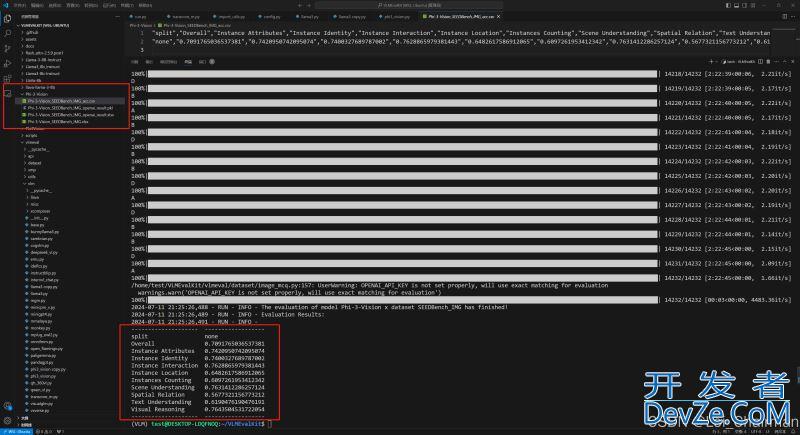This screenshot has height=435, width=800.
Task: Collapse the Phi-3-Vision folder
Action: pos(37,94)
